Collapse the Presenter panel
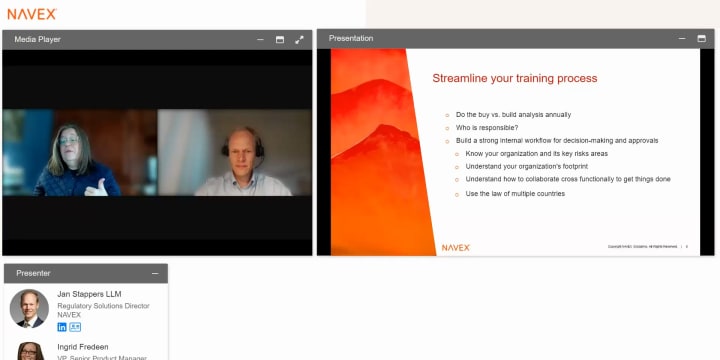 [155, 273]
